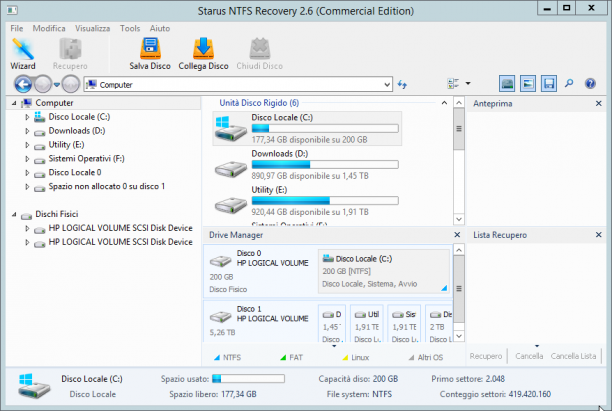Expand Utility (E:) tree node

point(27,145)
